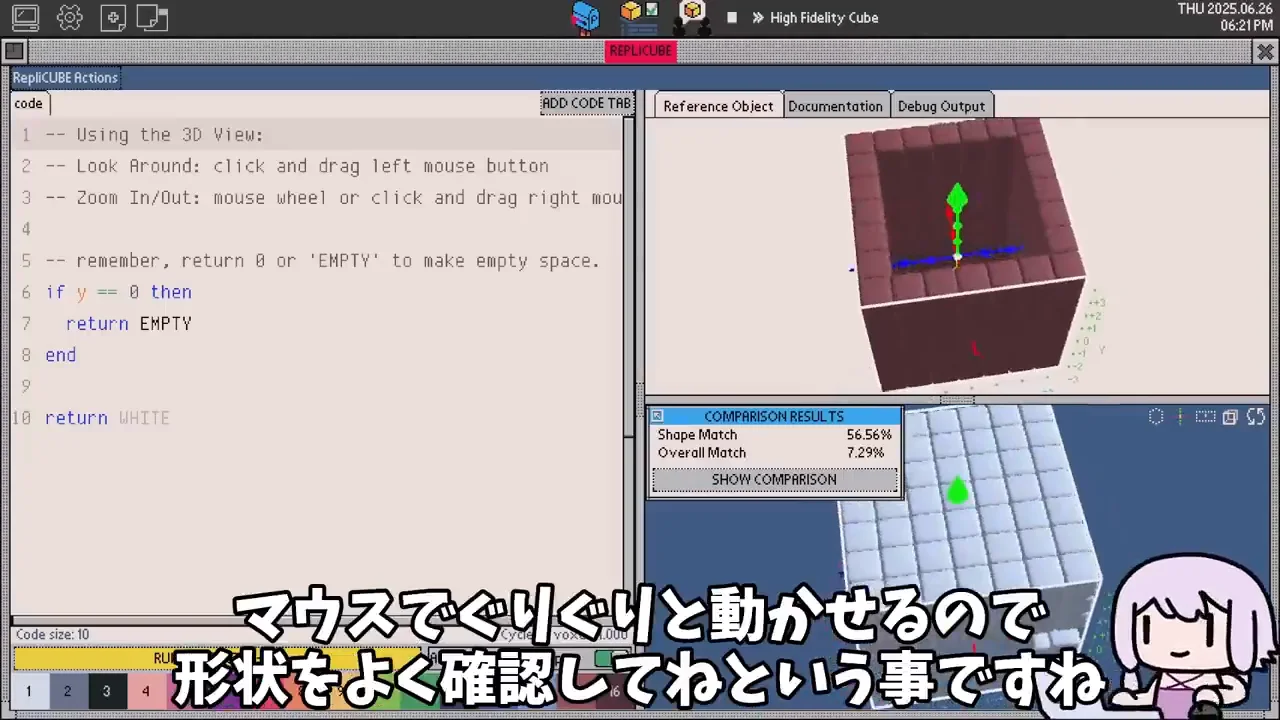Click ADD CODE TAB button
The height and width of the screenshot is (720, 1280).
(587, 103)
